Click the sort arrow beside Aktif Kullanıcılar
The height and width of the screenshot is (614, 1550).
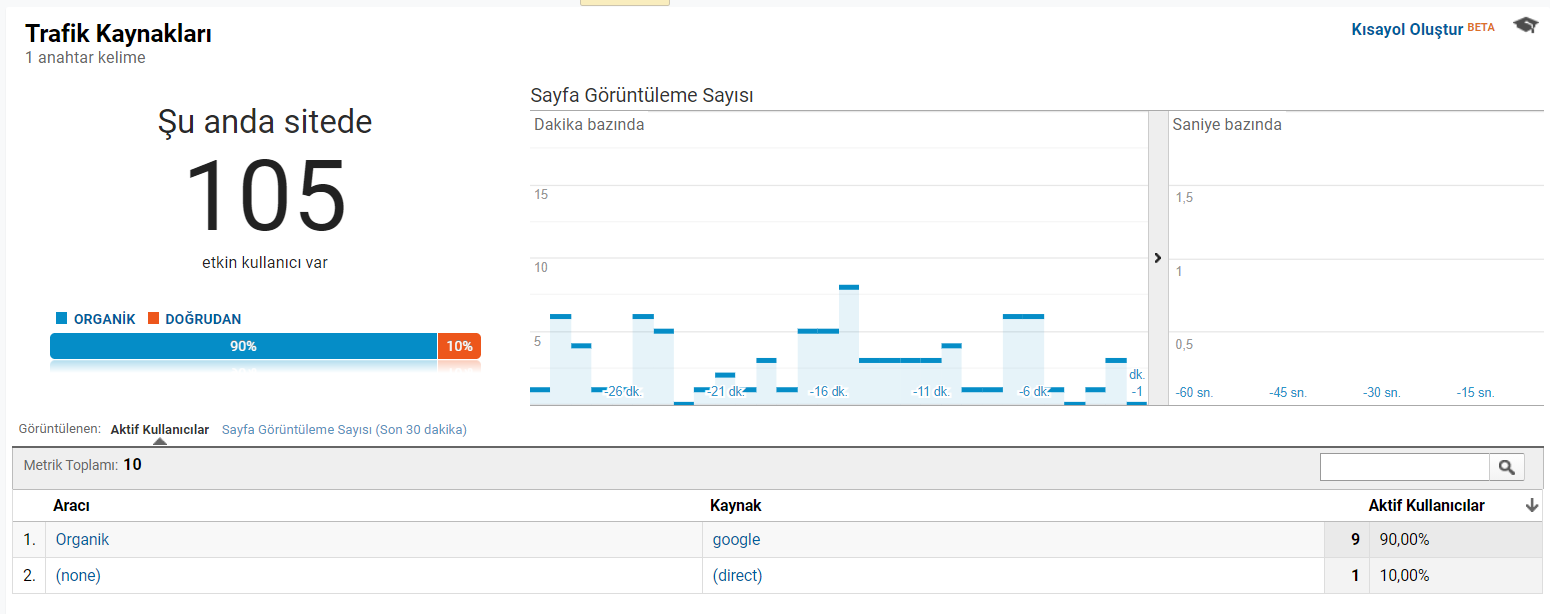pyautogui.click(x=1531, y=506)
